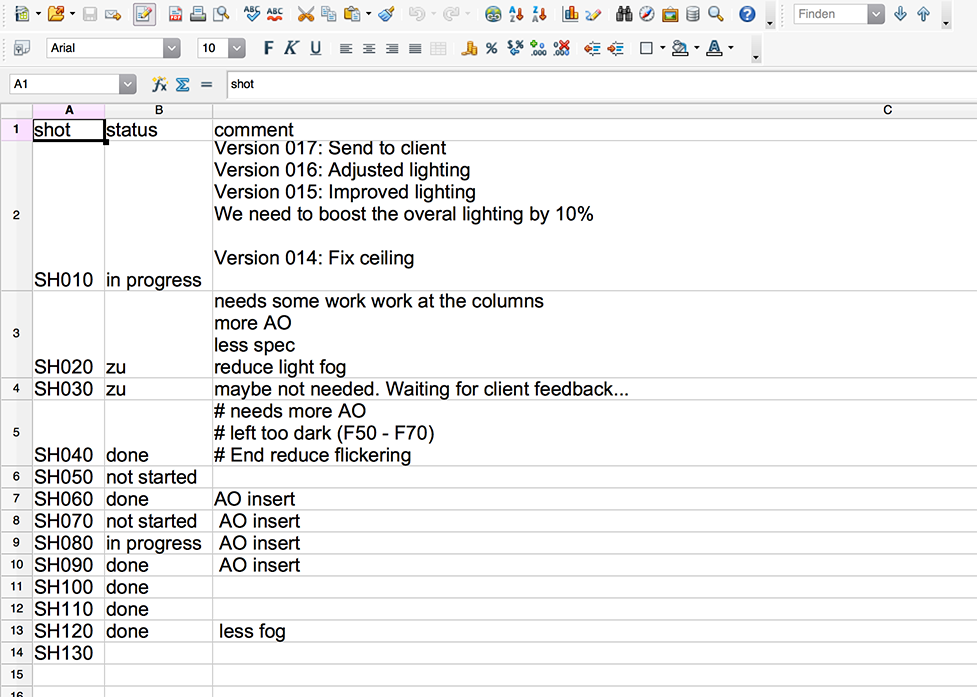Sort column ascending A to Z
The height and width of the screenshot is (697, 977).
click(517, 14)
